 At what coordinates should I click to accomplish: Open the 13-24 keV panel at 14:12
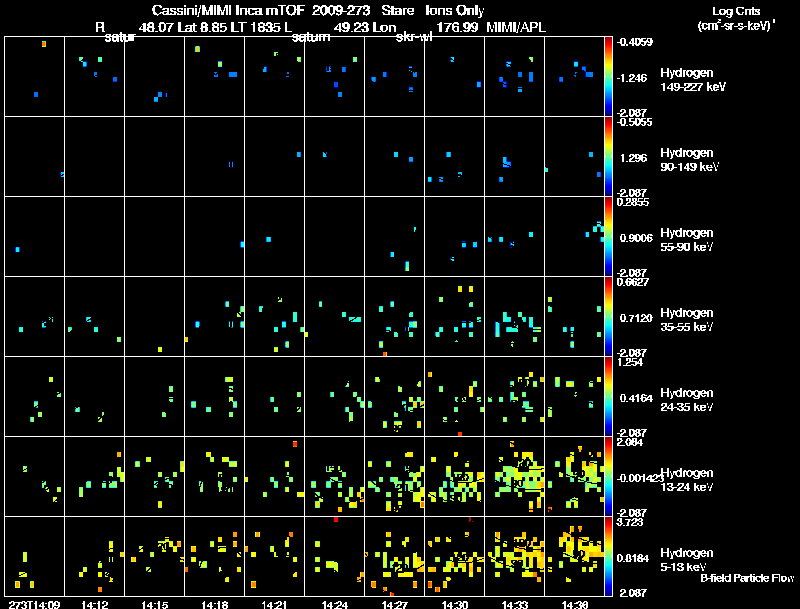(94, 476)
